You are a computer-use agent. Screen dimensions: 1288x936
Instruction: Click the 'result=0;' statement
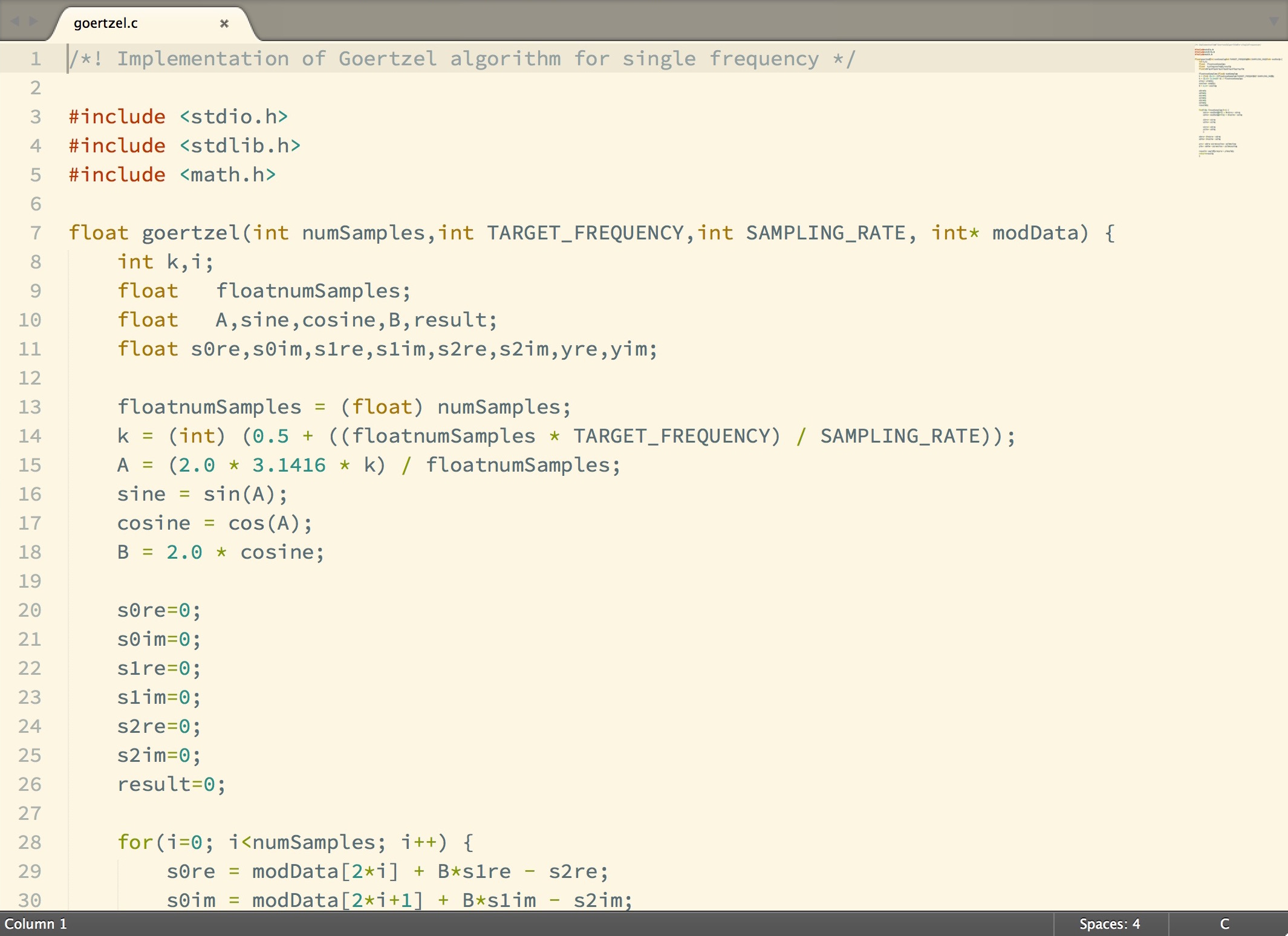172,784
